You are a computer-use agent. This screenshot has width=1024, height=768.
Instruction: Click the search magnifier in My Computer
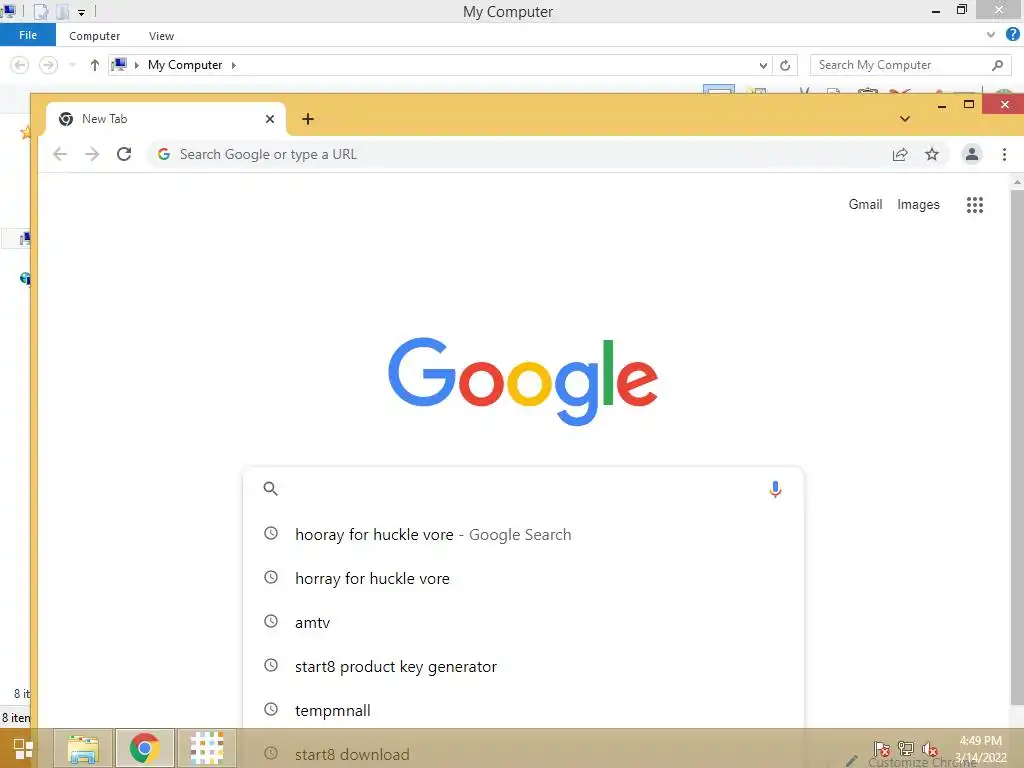coord(997,65)
